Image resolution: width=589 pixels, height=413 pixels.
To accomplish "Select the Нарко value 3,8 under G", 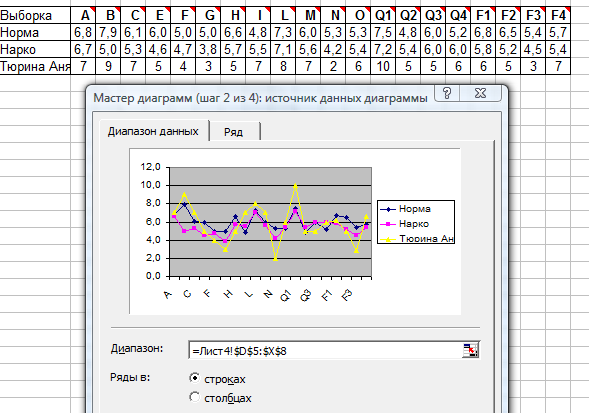I will coord(208,49).
